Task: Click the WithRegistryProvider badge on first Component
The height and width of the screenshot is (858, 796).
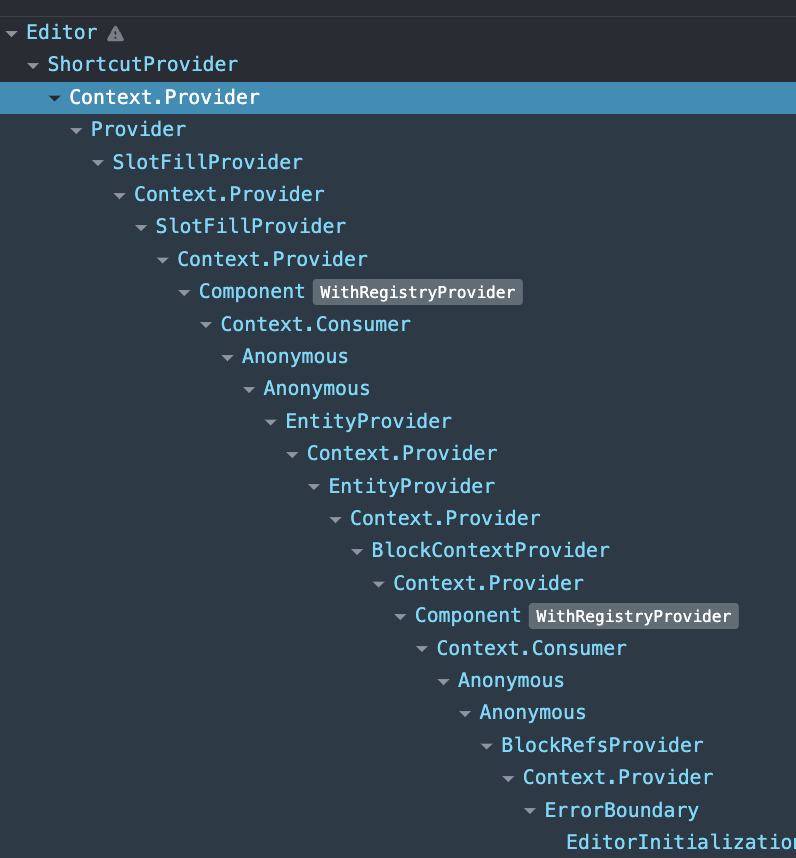Action: 417,292
